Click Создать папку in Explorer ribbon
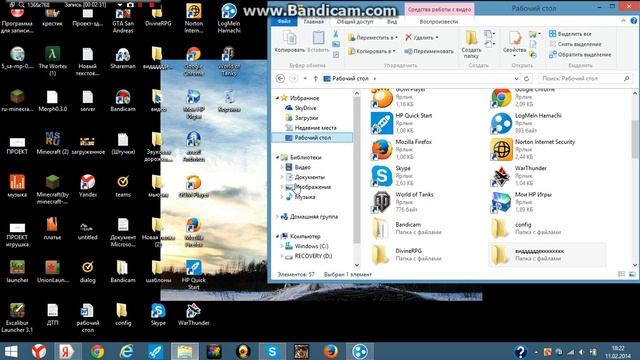The height and width of the screenshot is (360, 640). [471, 44]
